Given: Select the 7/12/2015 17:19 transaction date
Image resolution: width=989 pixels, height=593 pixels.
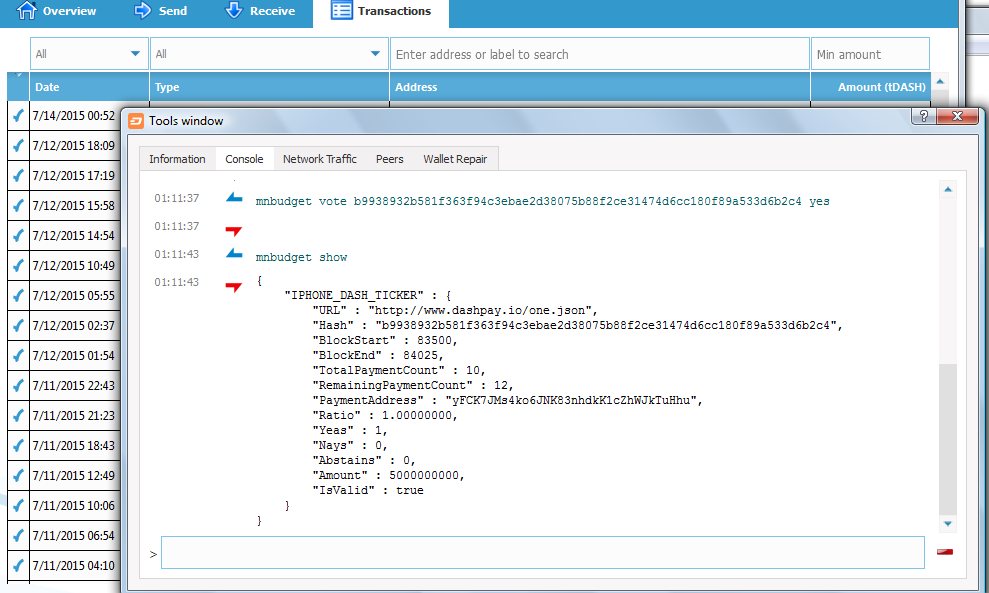Looking at the screenshot, I should pyautogui.click(x=74, y=175).
